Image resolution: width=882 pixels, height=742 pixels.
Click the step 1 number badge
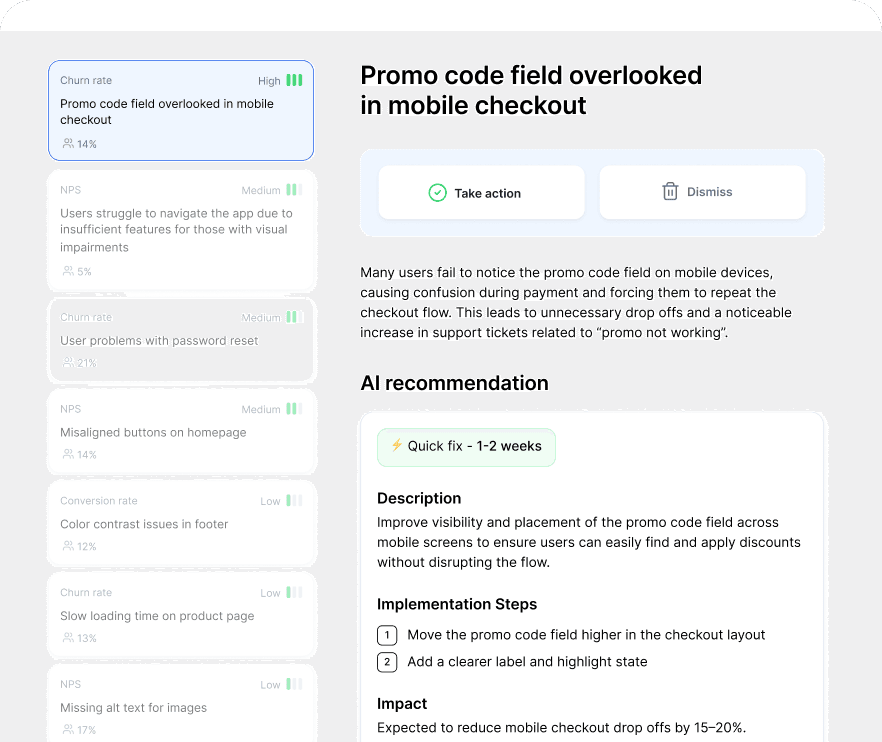click(x=387, y=635)
